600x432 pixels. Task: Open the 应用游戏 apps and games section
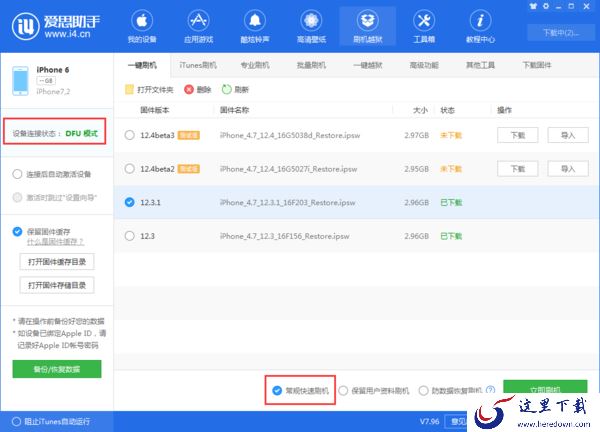(x=198, y=26)
